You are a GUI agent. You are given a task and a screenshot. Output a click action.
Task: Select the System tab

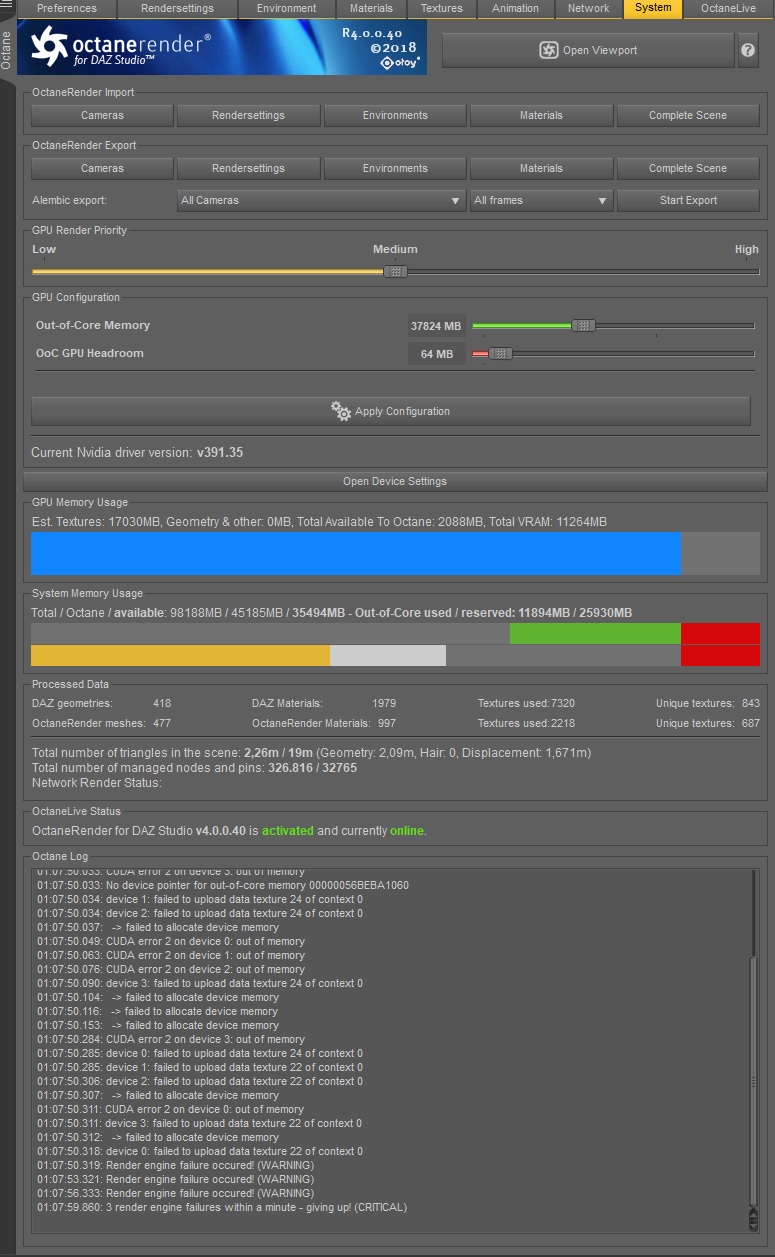click(x=653, y=9)
